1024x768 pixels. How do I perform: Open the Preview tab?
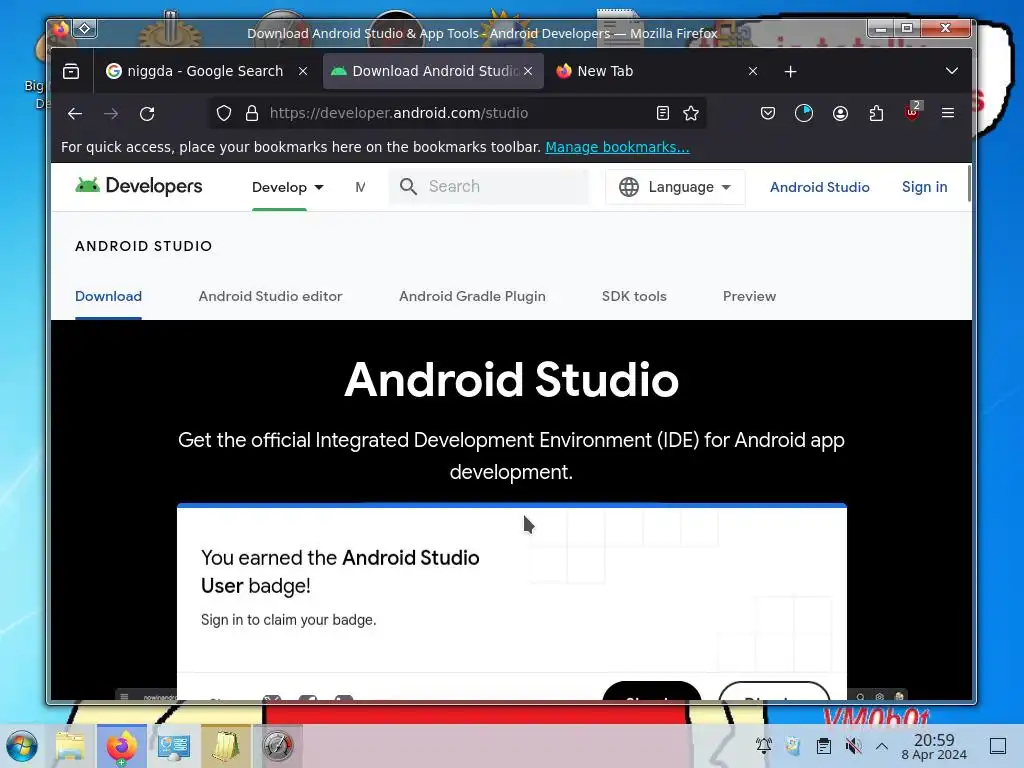coord(749,296)
